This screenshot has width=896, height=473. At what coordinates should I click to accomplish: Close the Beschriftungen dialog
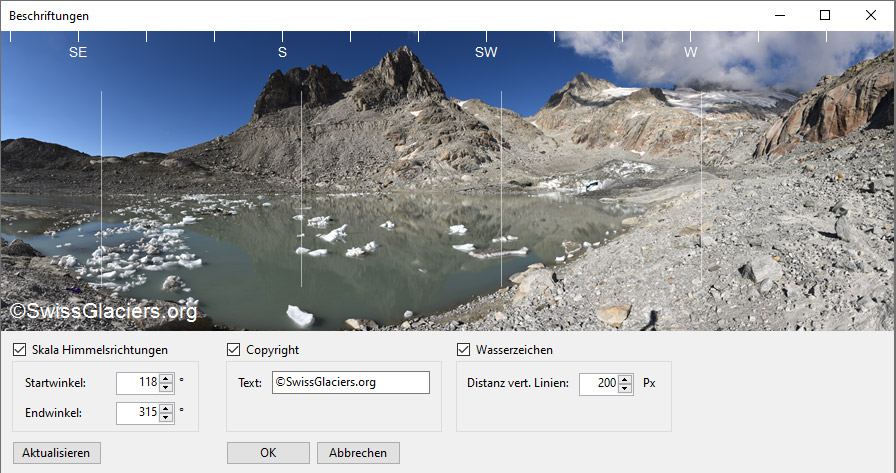[871, 15]
